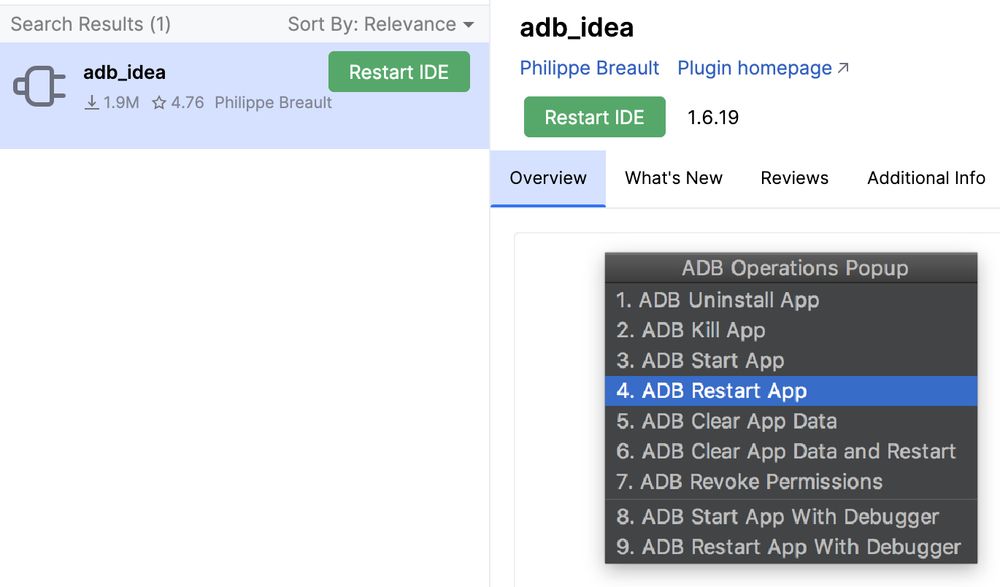Select ADB Uninstall App in popup

(x=718, y=300)
